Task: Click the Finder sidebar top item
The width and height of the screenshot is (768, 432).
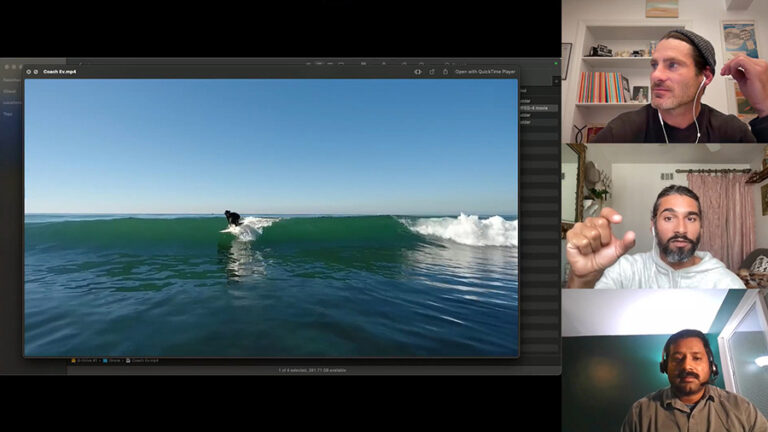Action: tap(9, 79)
